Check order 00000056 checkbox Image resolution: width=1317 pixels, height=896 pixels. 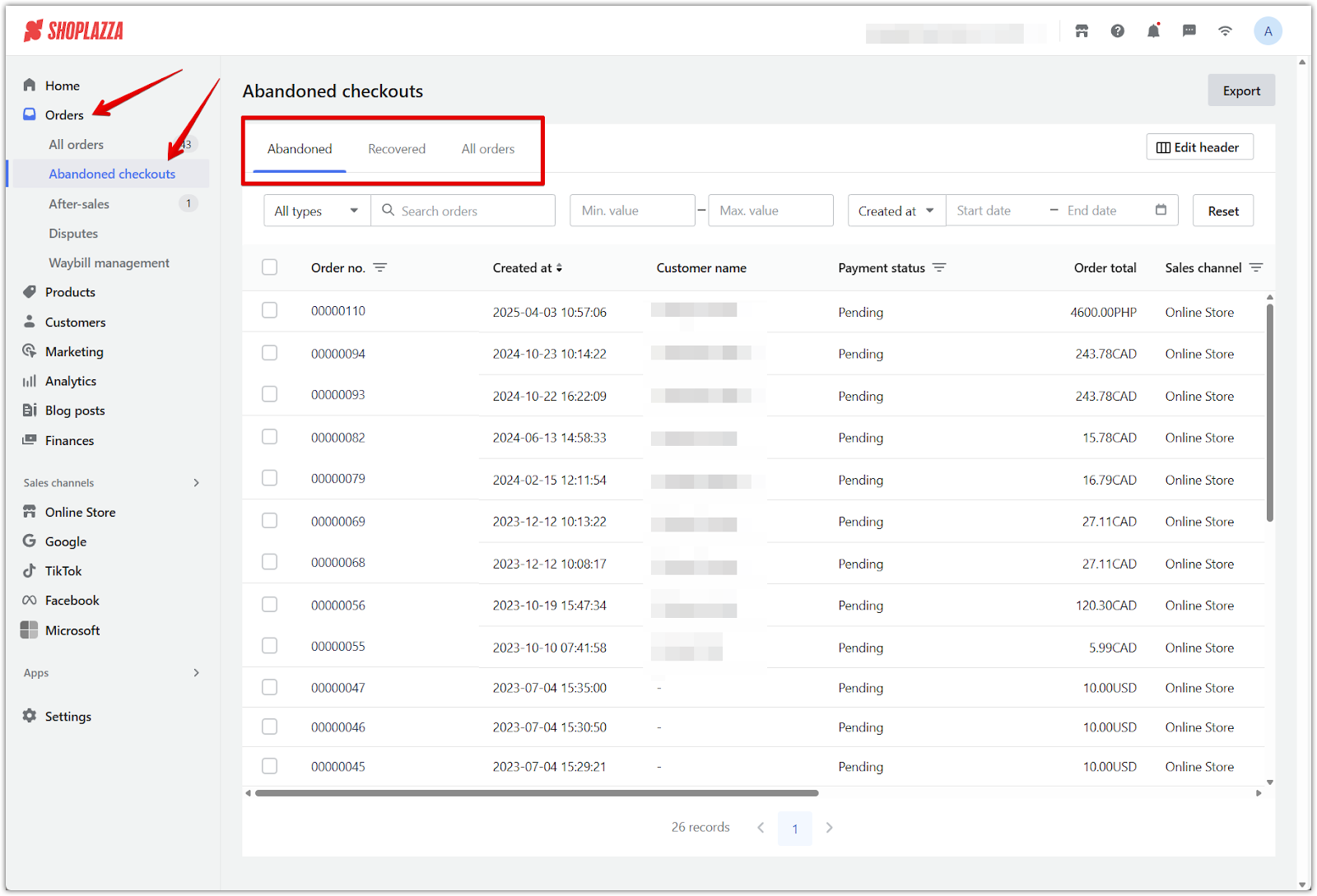(x=269, y=604)
